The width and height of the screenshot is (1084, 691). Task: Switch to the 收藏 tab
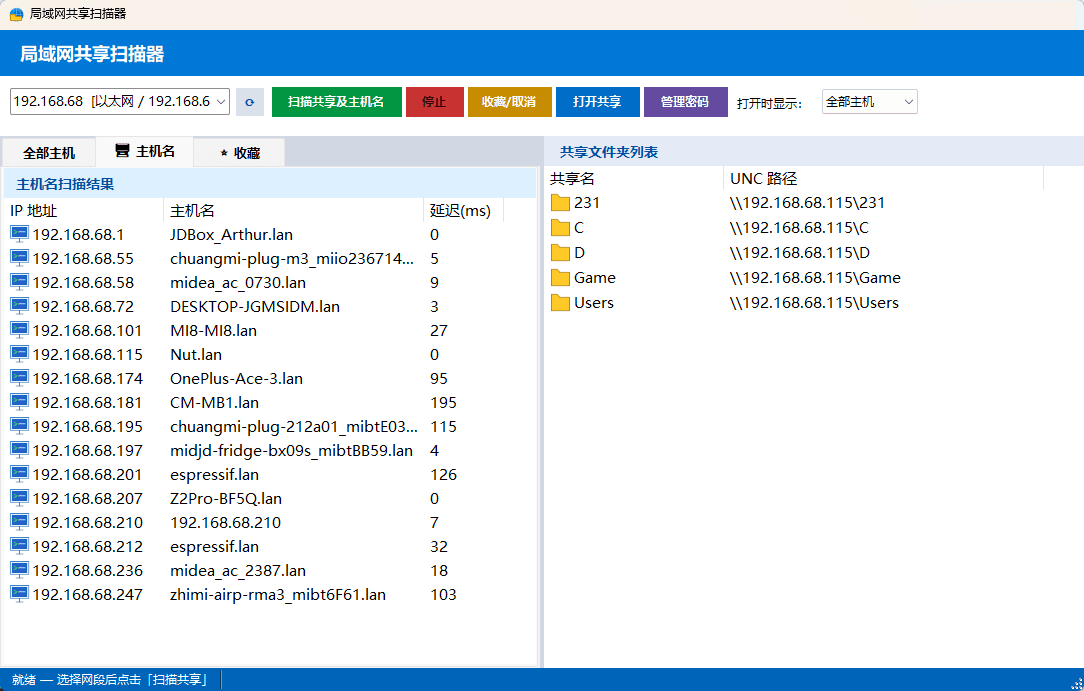click(x=239, y=153)
